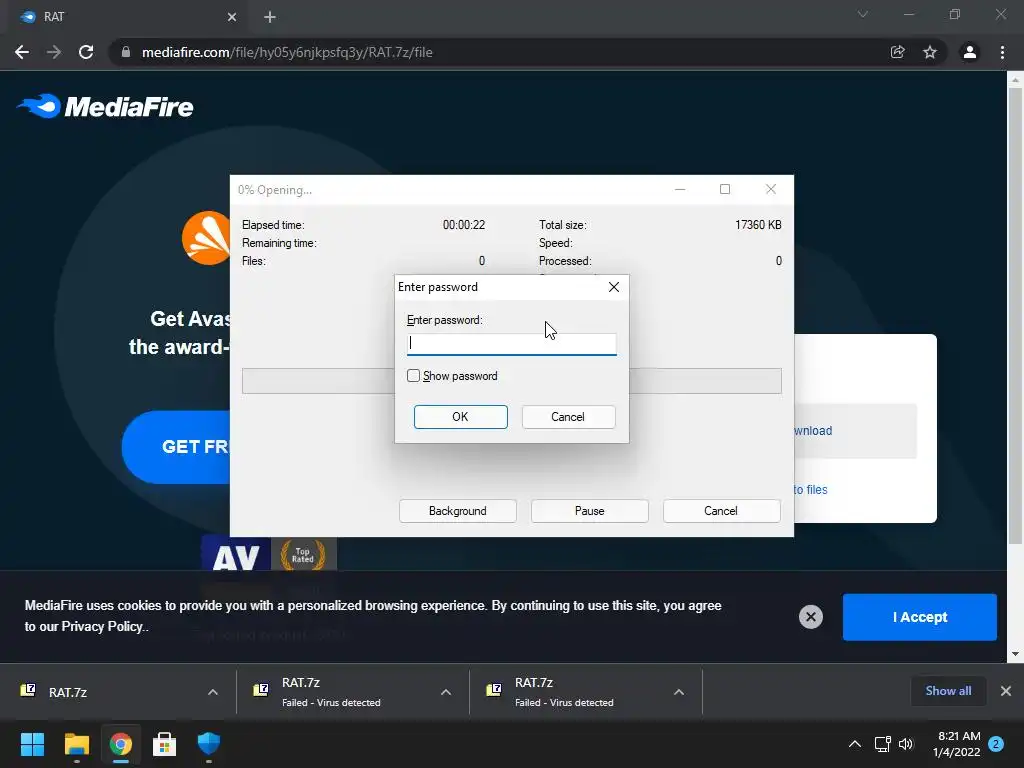Click the page vertical scrollbar thumb
Viewport: 1024px width, 768px height.
coord(1015,315)
